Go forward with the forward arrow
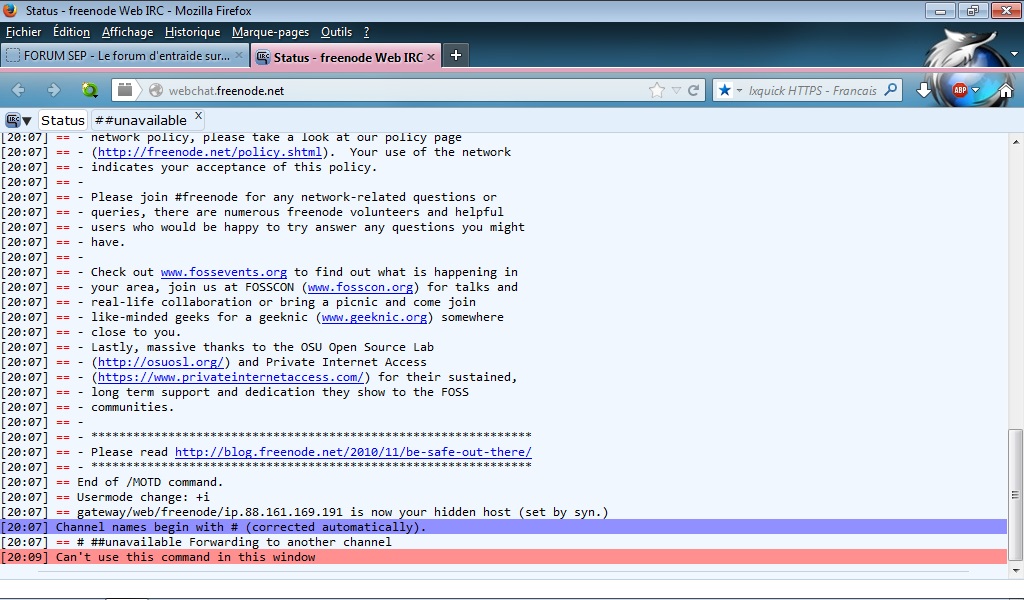The height and width of the screenshot is (600, 1024). (54, 90)
